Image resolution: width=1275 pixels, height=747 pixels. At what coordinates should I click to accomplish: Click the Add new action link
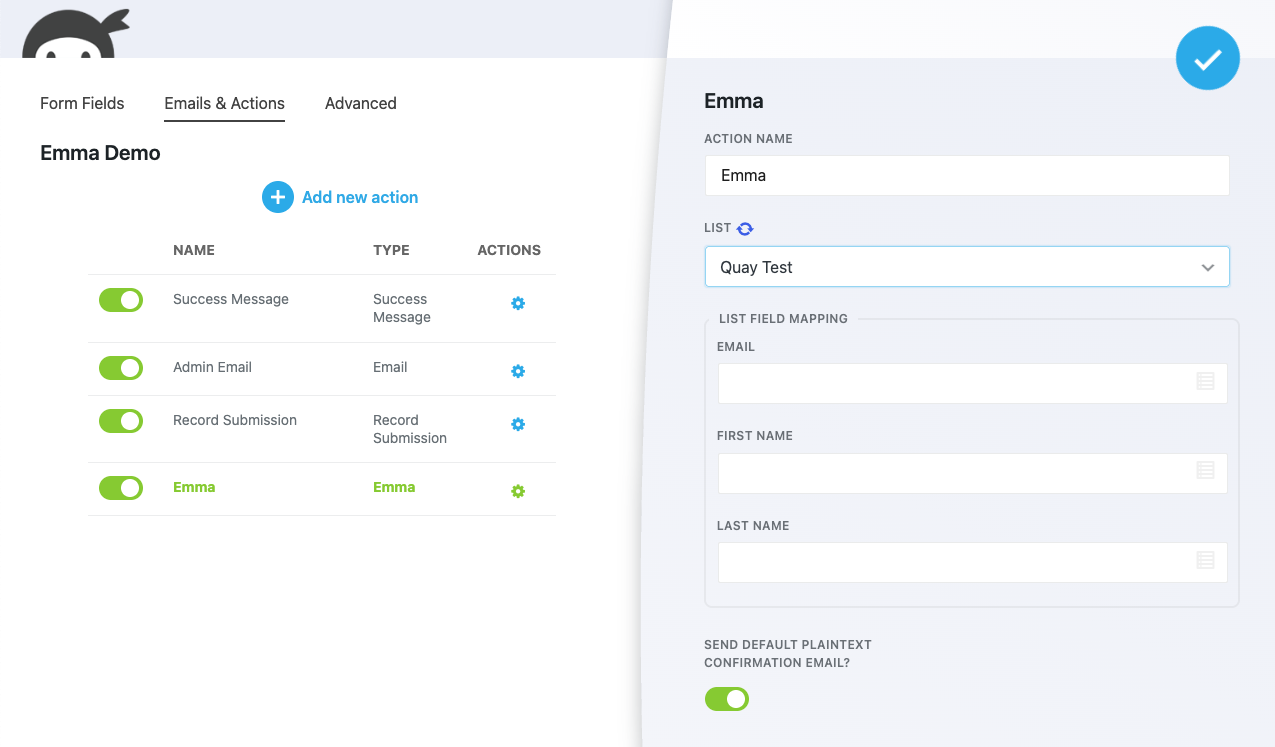(x=360, y=197)
